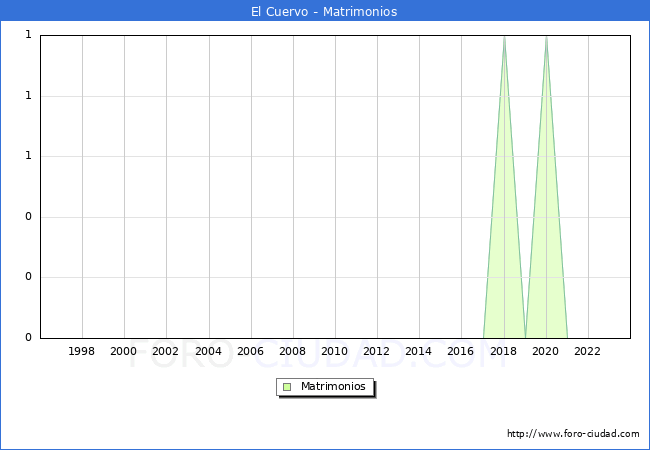The image size is (650, 450).
Task: Click the 2020 peak of the chart
Action: (x=546, y=38)
